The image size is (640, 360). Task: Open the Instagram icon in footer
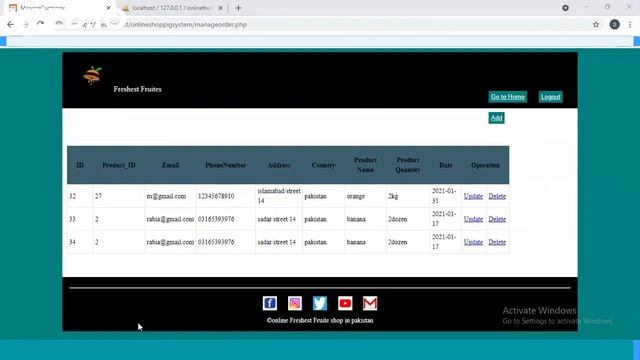[x=295, y=303]
